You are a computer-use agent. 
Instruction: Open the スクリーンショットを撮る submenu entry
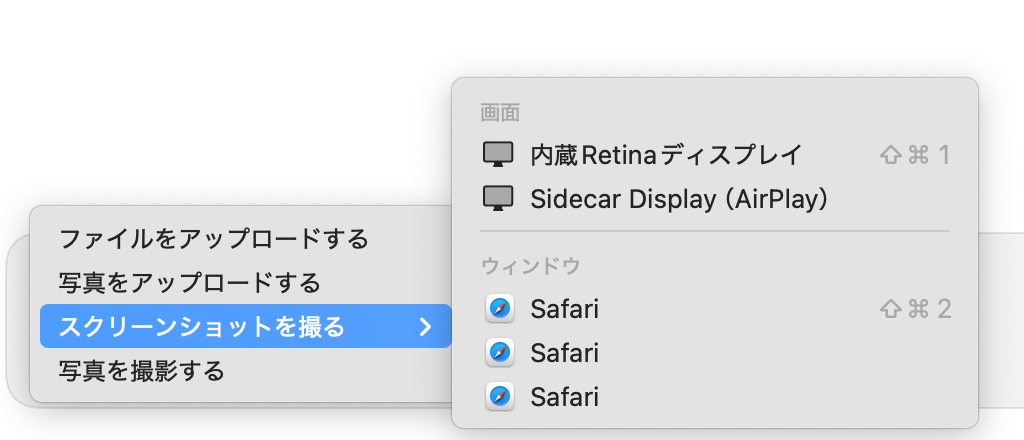(x=202, y=327)
